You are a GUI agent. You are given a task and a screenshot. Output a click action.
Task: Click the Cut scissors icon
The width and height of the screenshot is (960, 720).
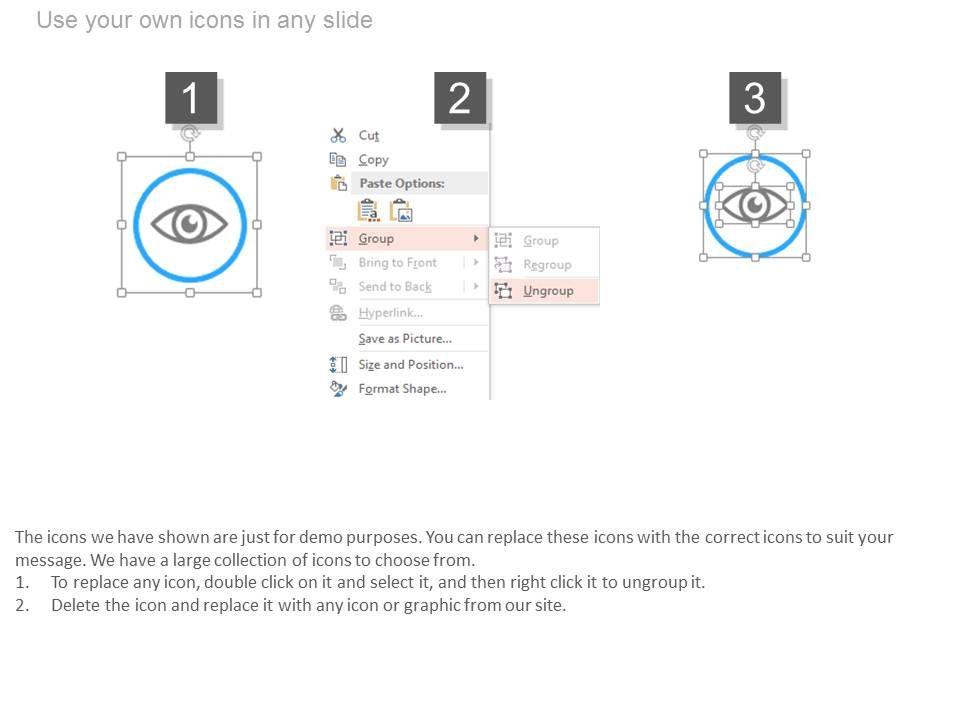(x=338, y=135)
